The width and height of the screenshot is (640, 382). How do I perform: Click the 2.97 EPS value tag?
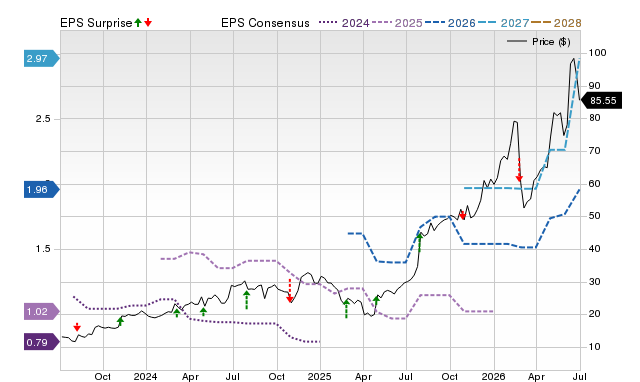tap(42, 59)
